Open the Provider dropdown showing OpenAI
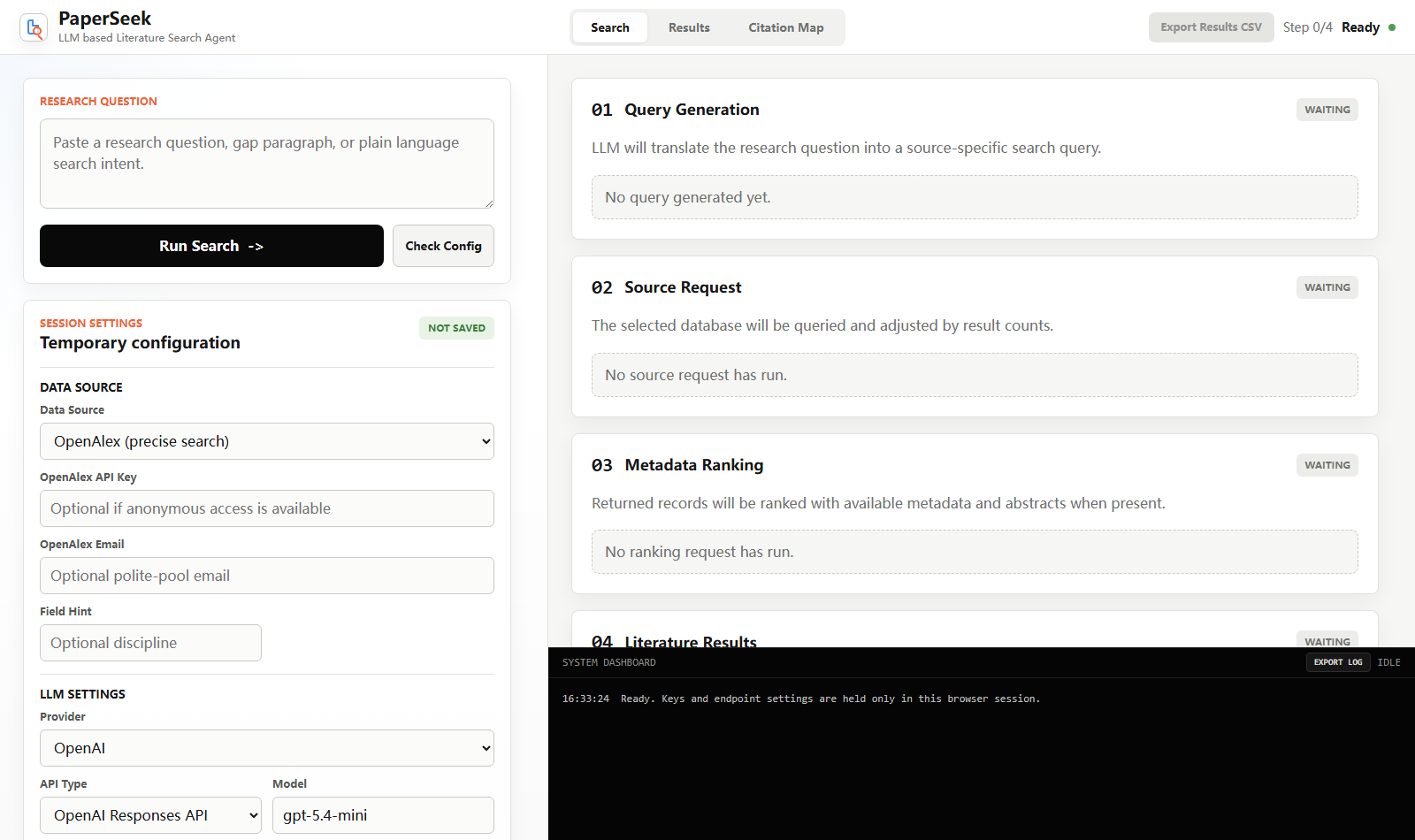Image resolution: width=1415 pixels, height=840 pixels. click(x=267, y=748)
